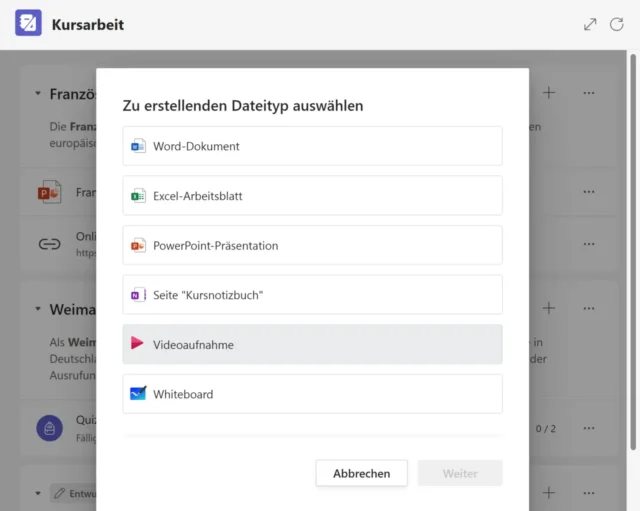The height and width of the screenshot is (511, 640).
Task: Click the OneNote Kursnotizbuch icon
Action: click(138, 295)
